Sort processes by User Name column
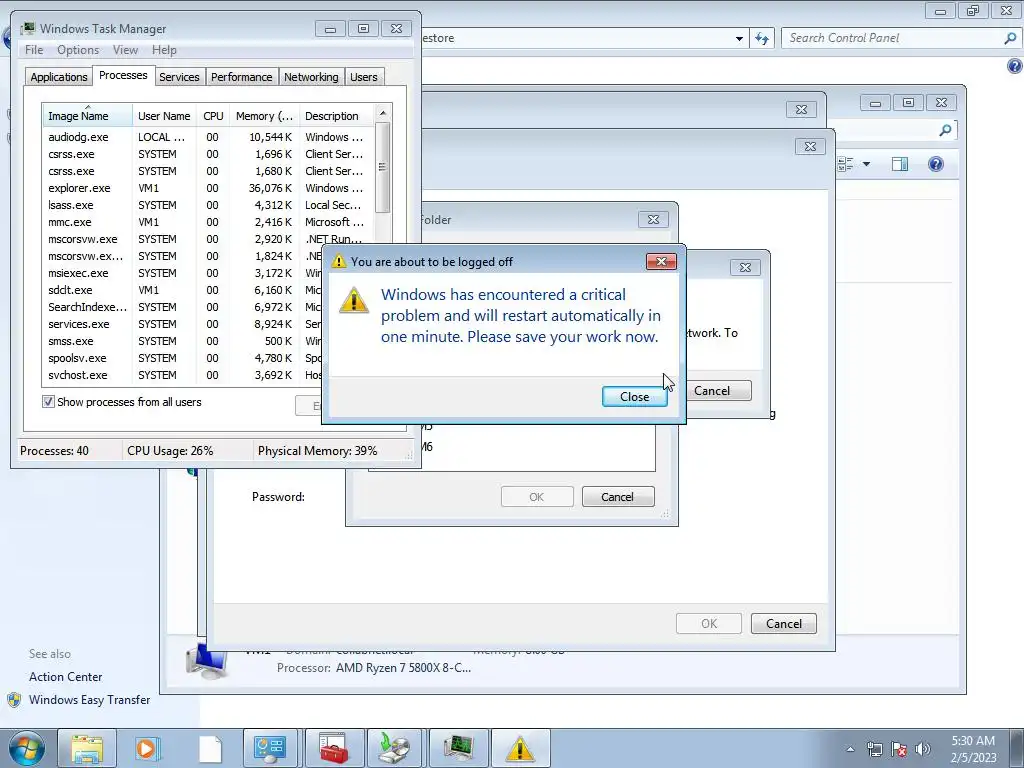This screenshot has width=1024, height=768. point(164,116)
